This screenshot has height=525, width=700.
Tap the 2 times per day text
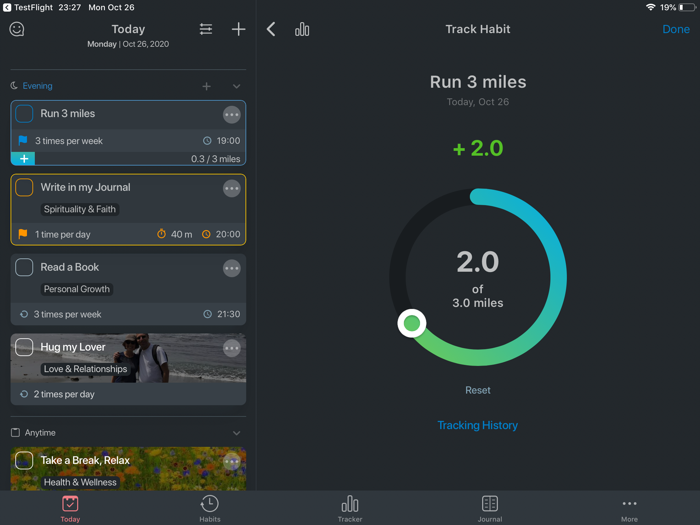[64, 394]
